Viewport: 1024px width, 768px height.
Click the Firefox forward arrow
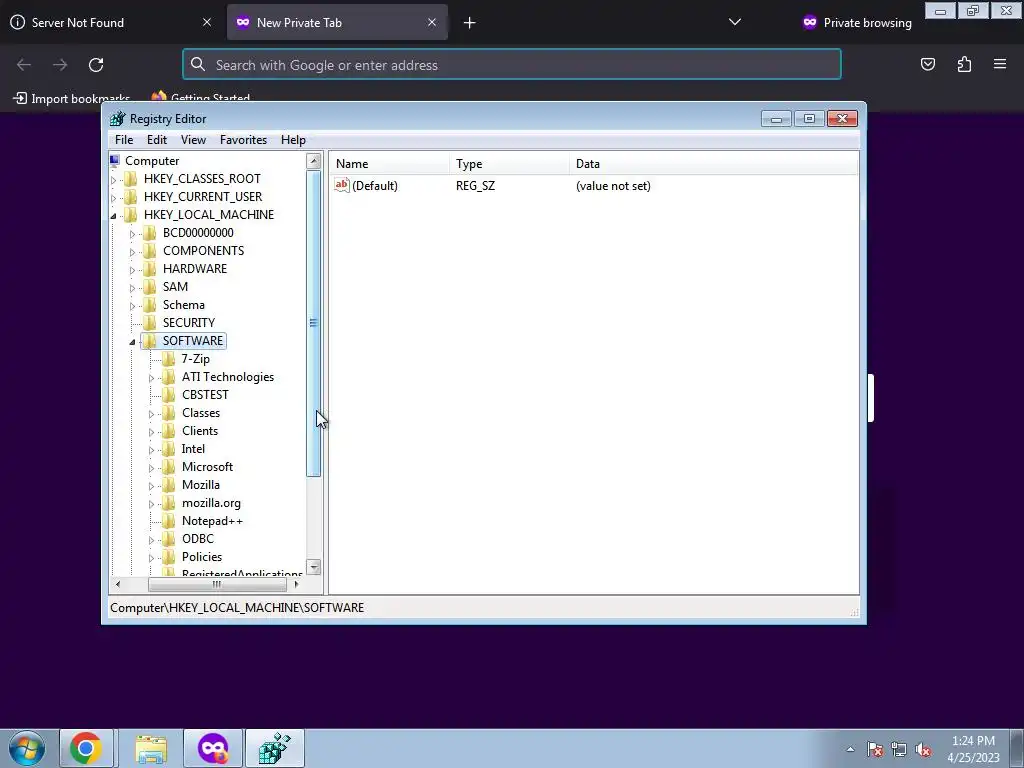[60, 65]
